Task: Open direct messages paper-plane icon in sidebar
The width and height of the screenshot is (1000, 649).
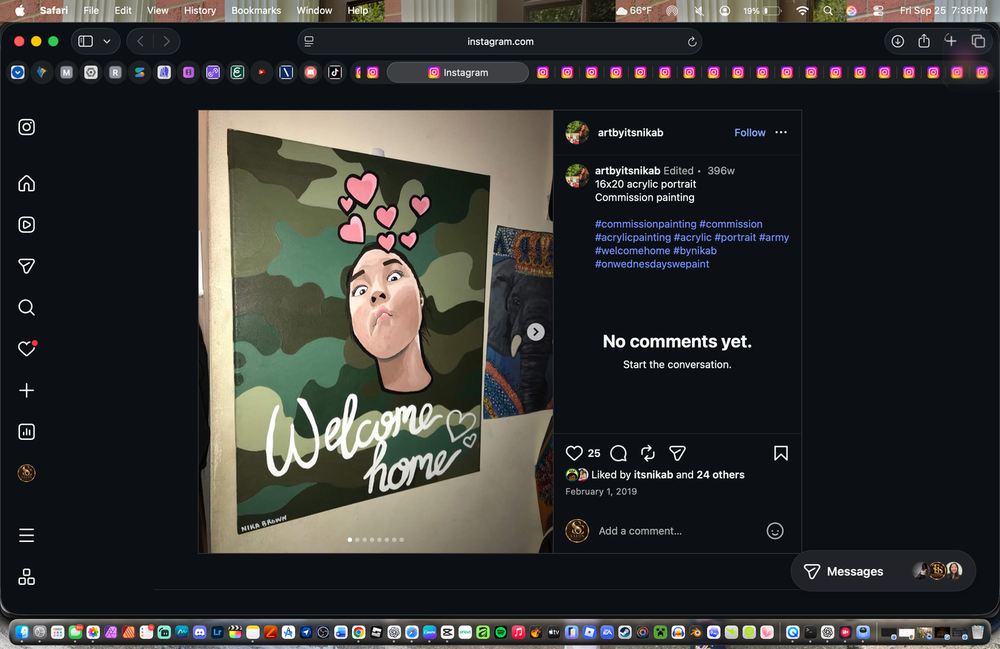Action: (26, 266)
